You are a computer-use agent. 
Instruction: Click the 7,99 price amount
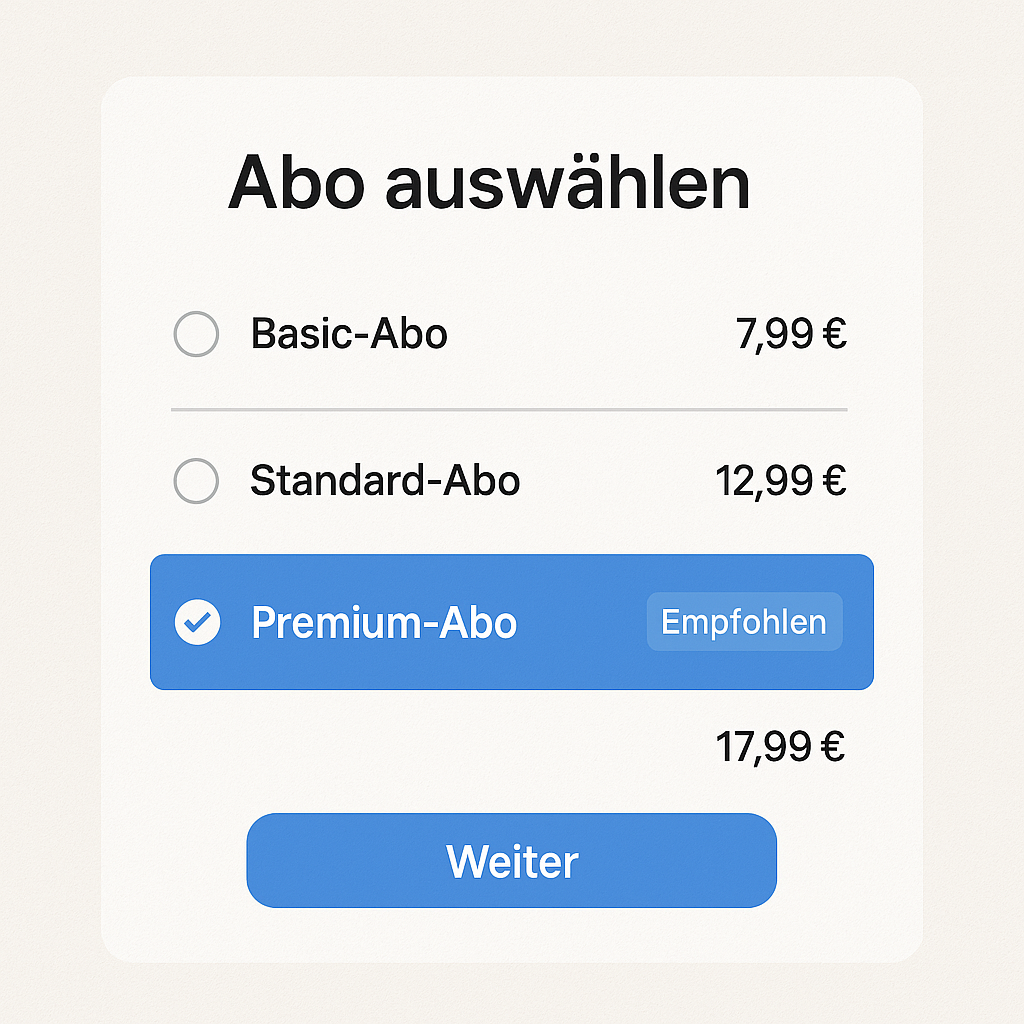coord(775,335)
